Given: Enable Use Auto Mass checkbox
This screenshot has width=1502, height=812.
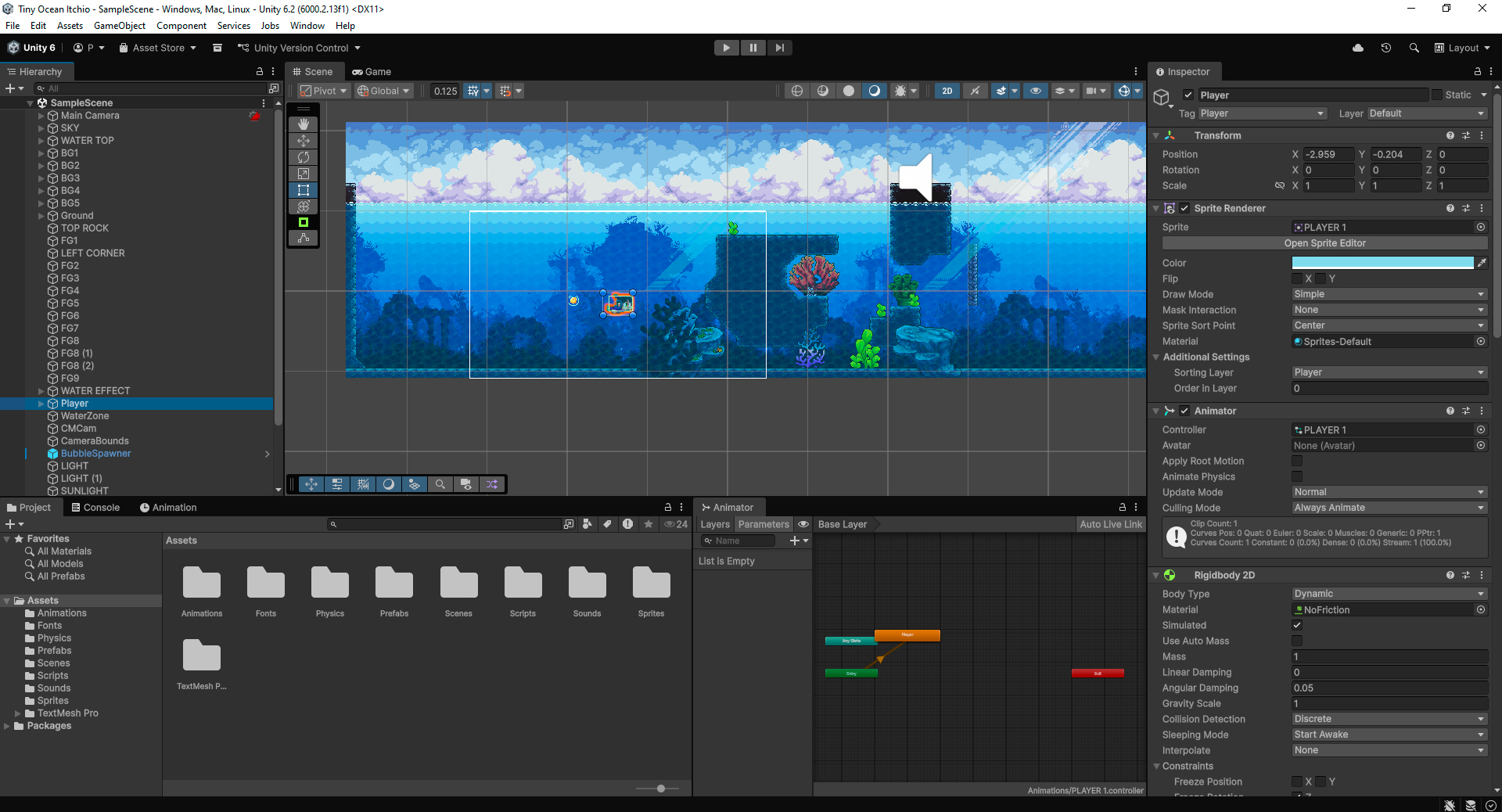Looking at the screenshot, I should 1297,641.
